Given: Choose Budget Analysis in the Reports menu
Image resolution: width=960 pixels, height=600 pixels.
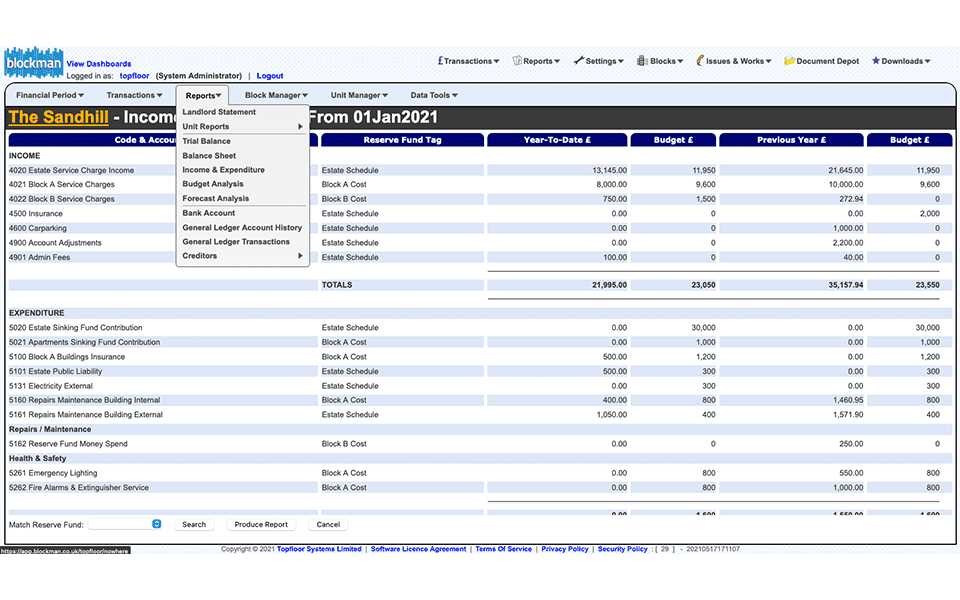Looking at the screenshot, I should pos(212,184).
